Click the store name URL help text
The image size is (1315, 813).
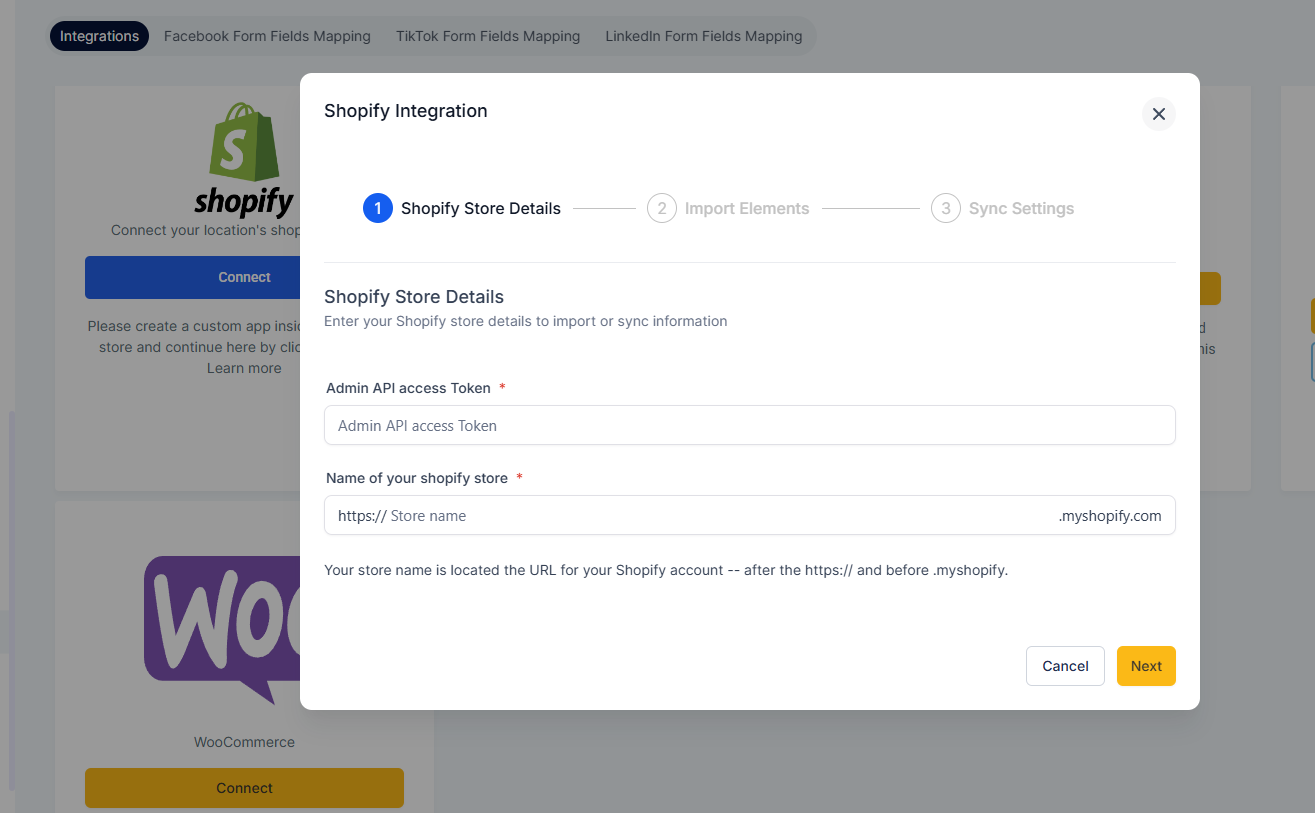tap(666, 571)
